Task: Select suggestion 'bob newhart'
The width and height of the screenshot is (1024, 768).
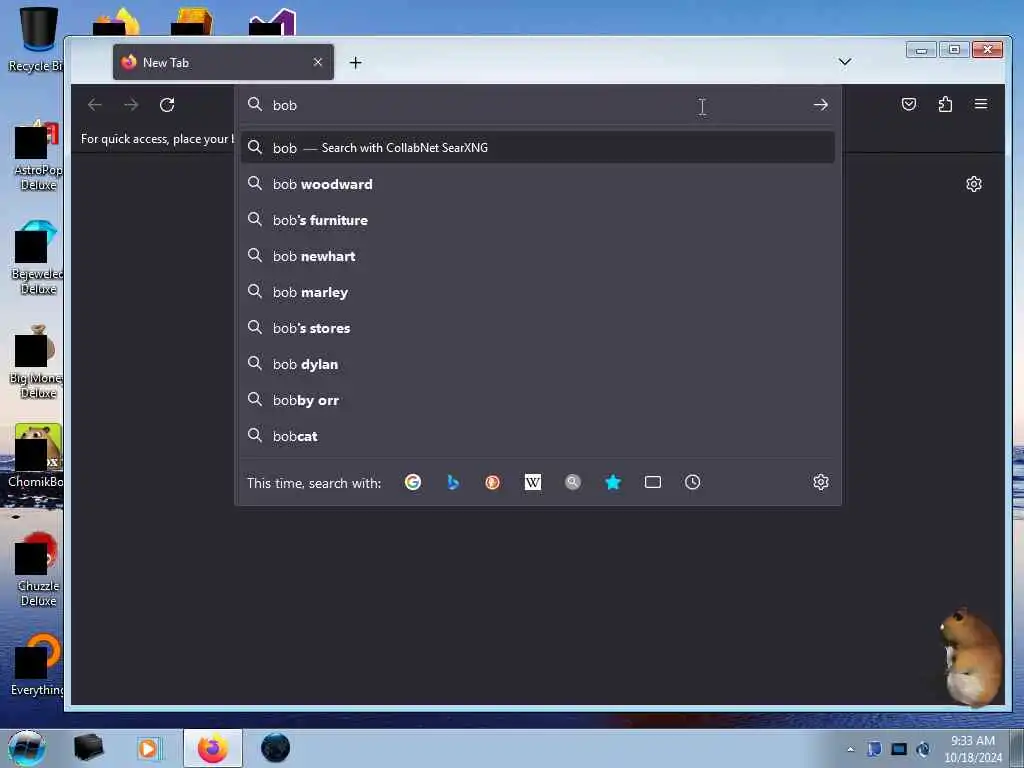Action: click(537, 256)
